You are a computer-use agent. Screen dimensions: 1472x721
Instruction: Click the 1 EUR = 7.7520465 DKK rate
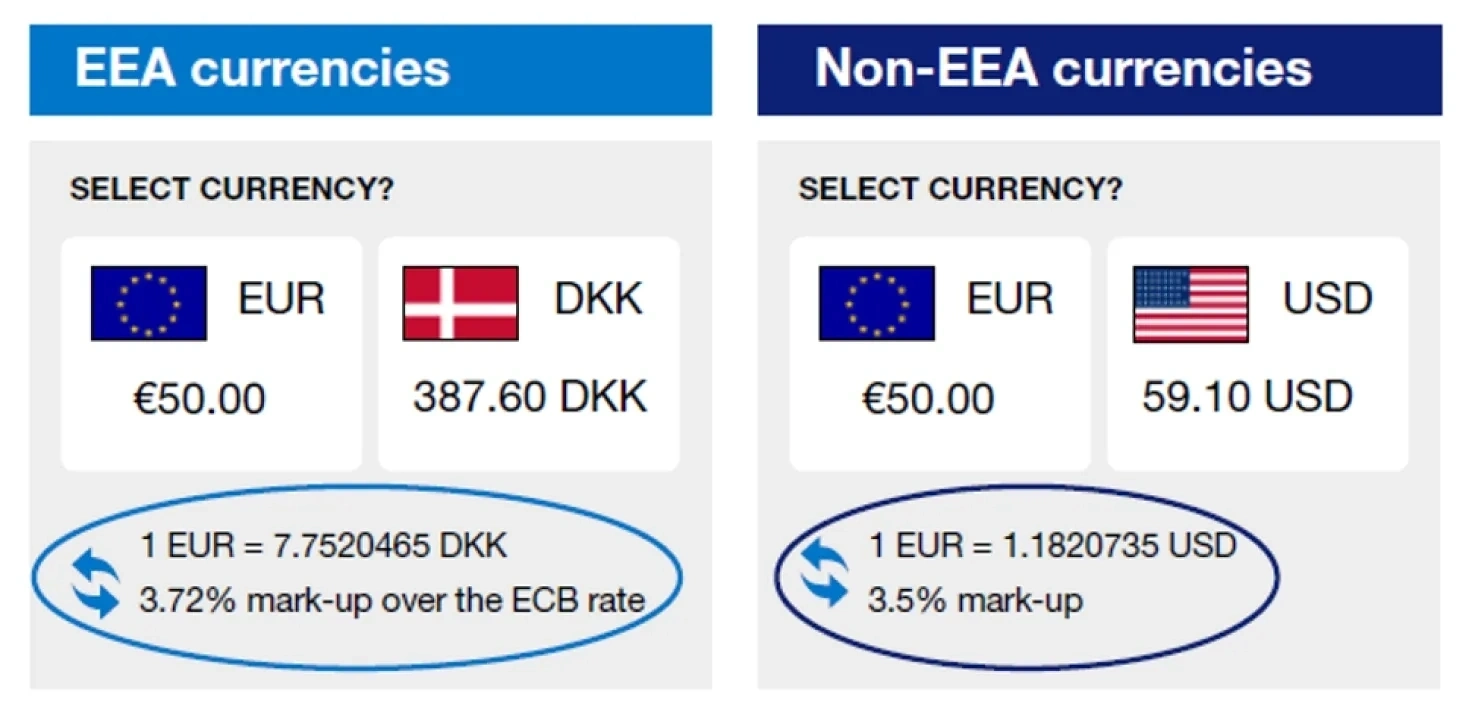coord(323,546)
